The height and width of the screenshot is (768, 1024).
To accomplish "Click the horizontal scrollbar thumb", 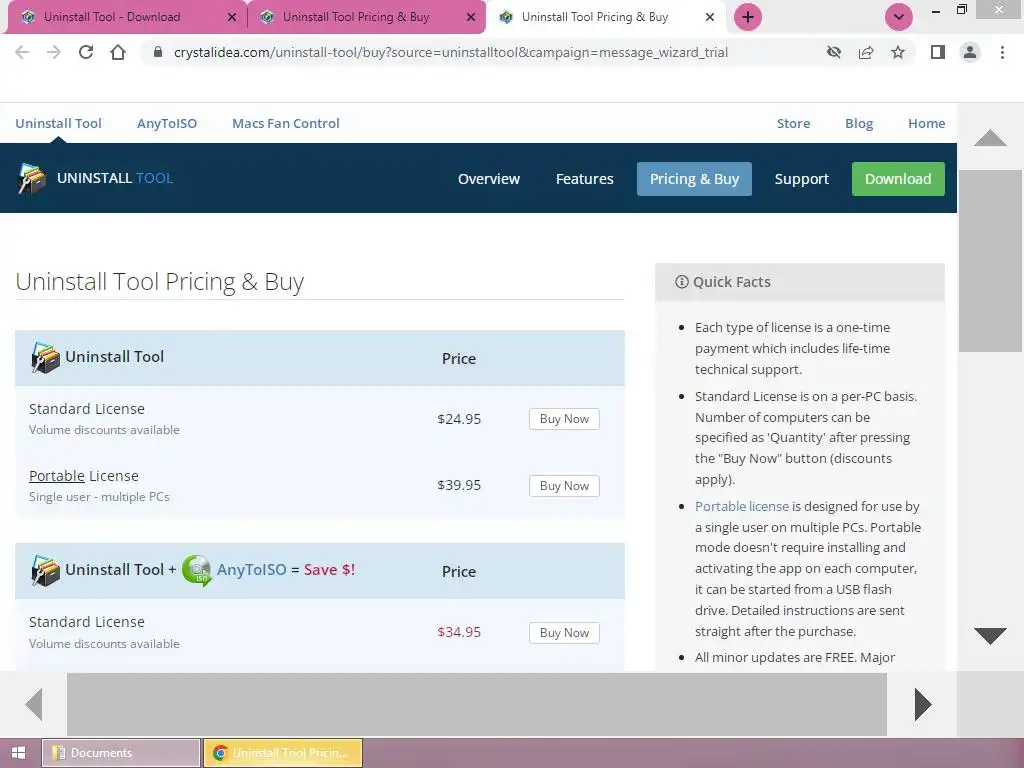I will pyautogui.click(x=477, y=704).
